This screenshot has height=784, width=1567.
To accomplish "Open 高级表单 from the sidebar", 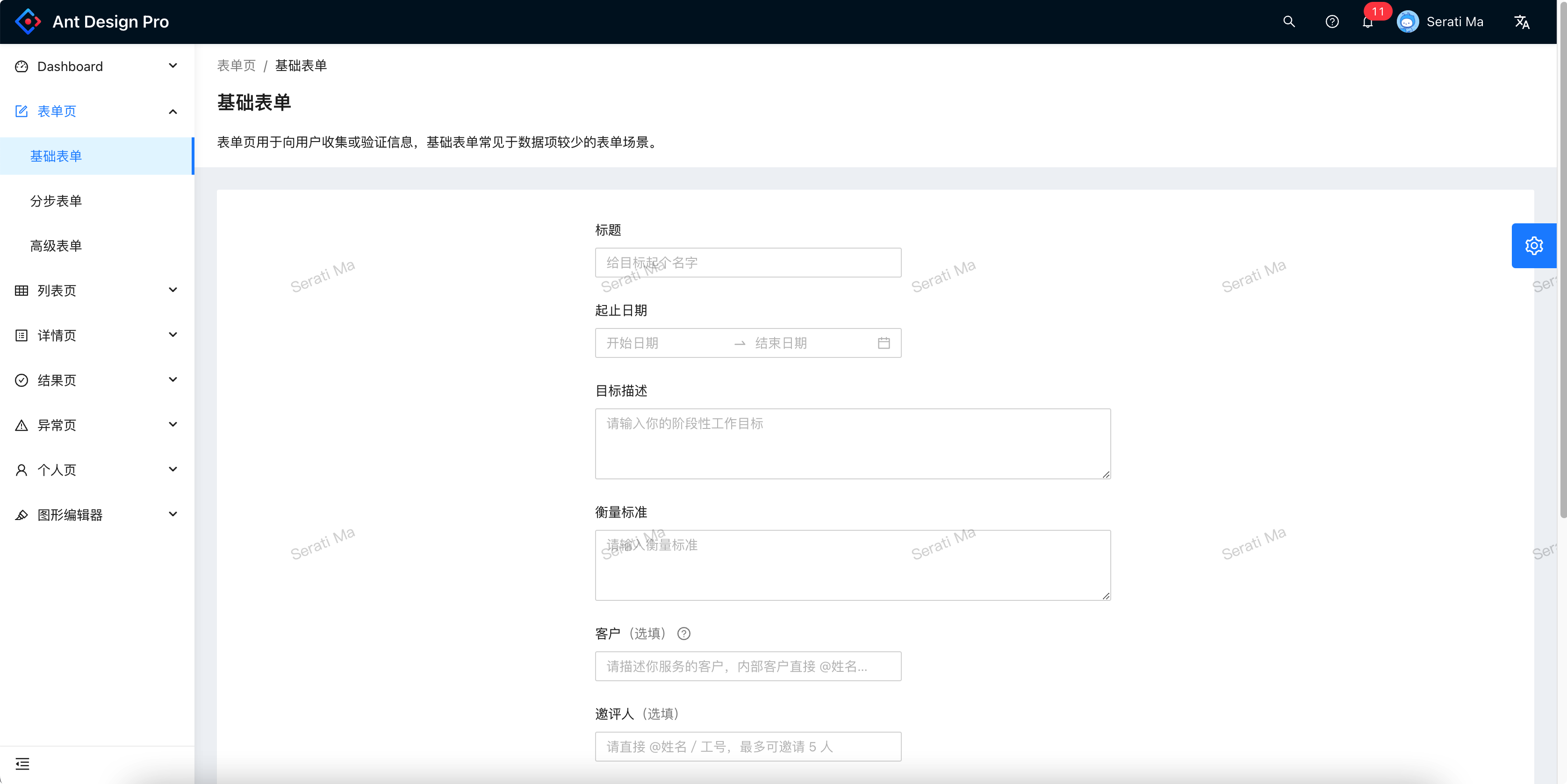I will [x=56, y=246].
